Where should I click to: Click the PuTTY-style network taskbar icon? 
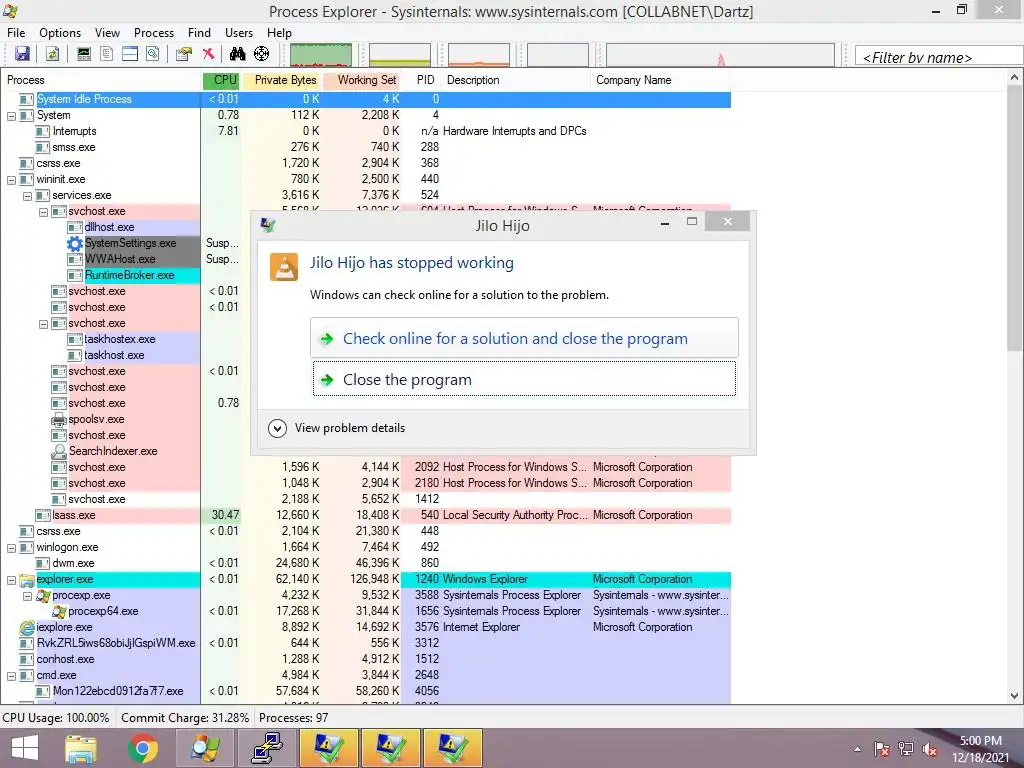coord(266,748)
